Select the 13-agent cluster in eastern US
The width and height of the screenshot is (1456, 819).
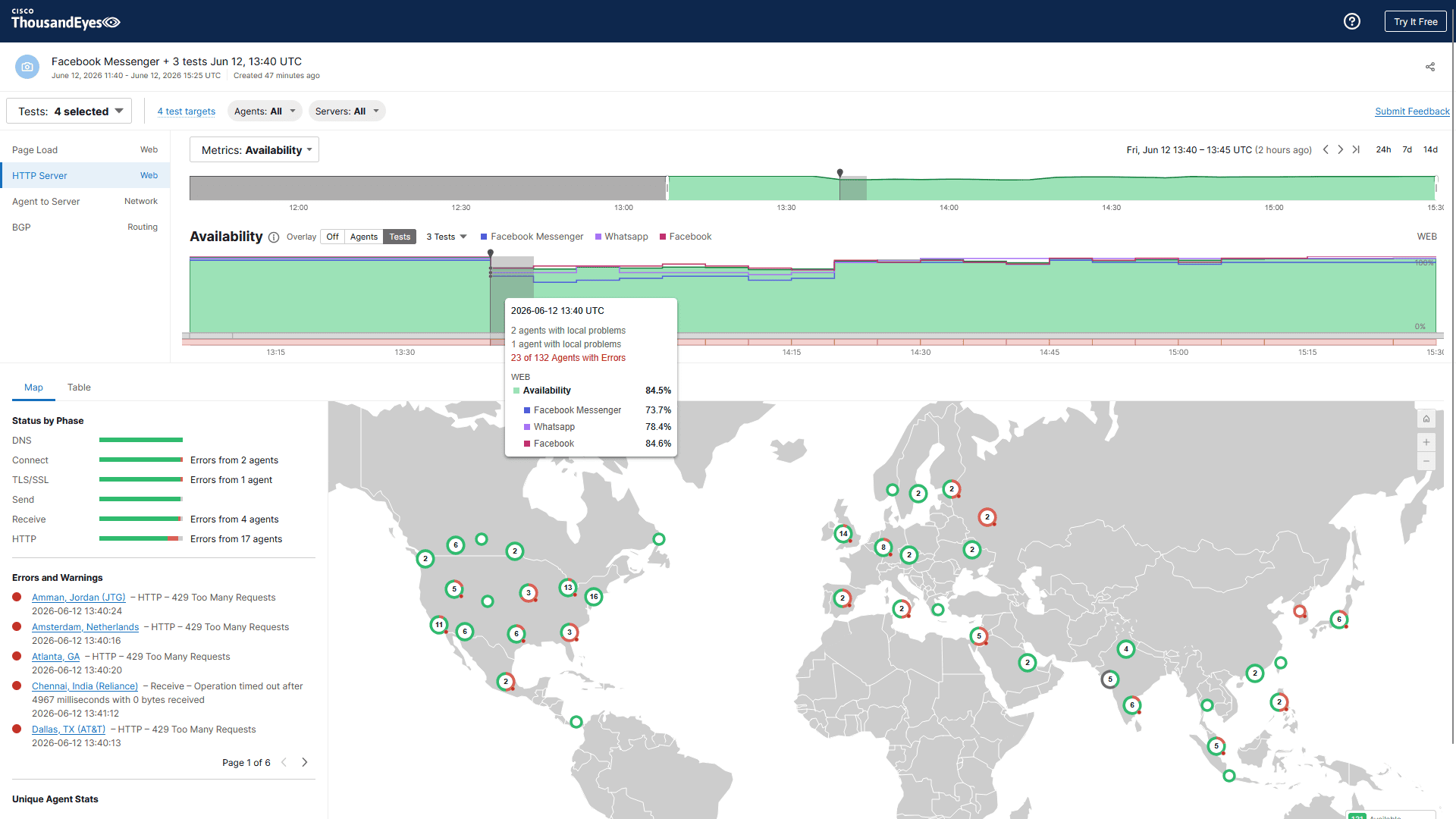(568, 588)
